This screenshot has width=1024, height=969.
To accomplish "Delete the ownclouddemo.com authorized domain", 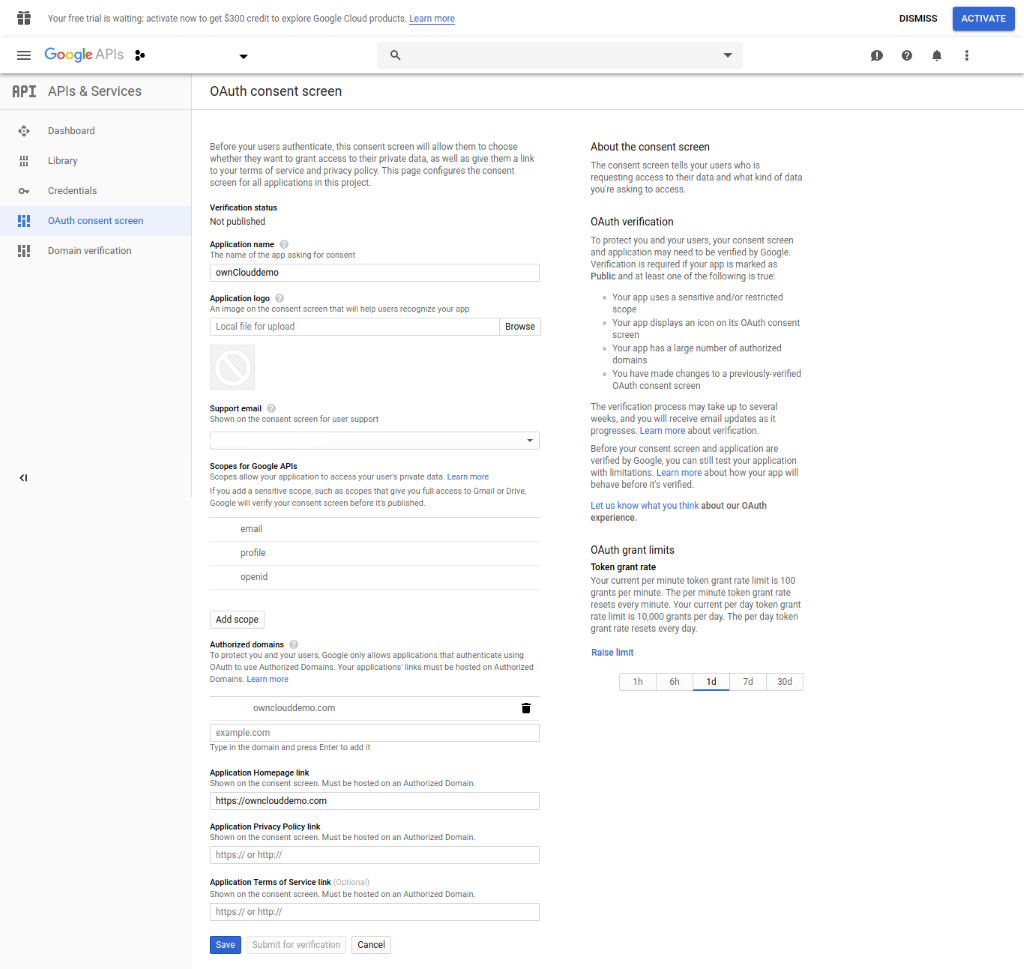I will [x=526, y=708].
